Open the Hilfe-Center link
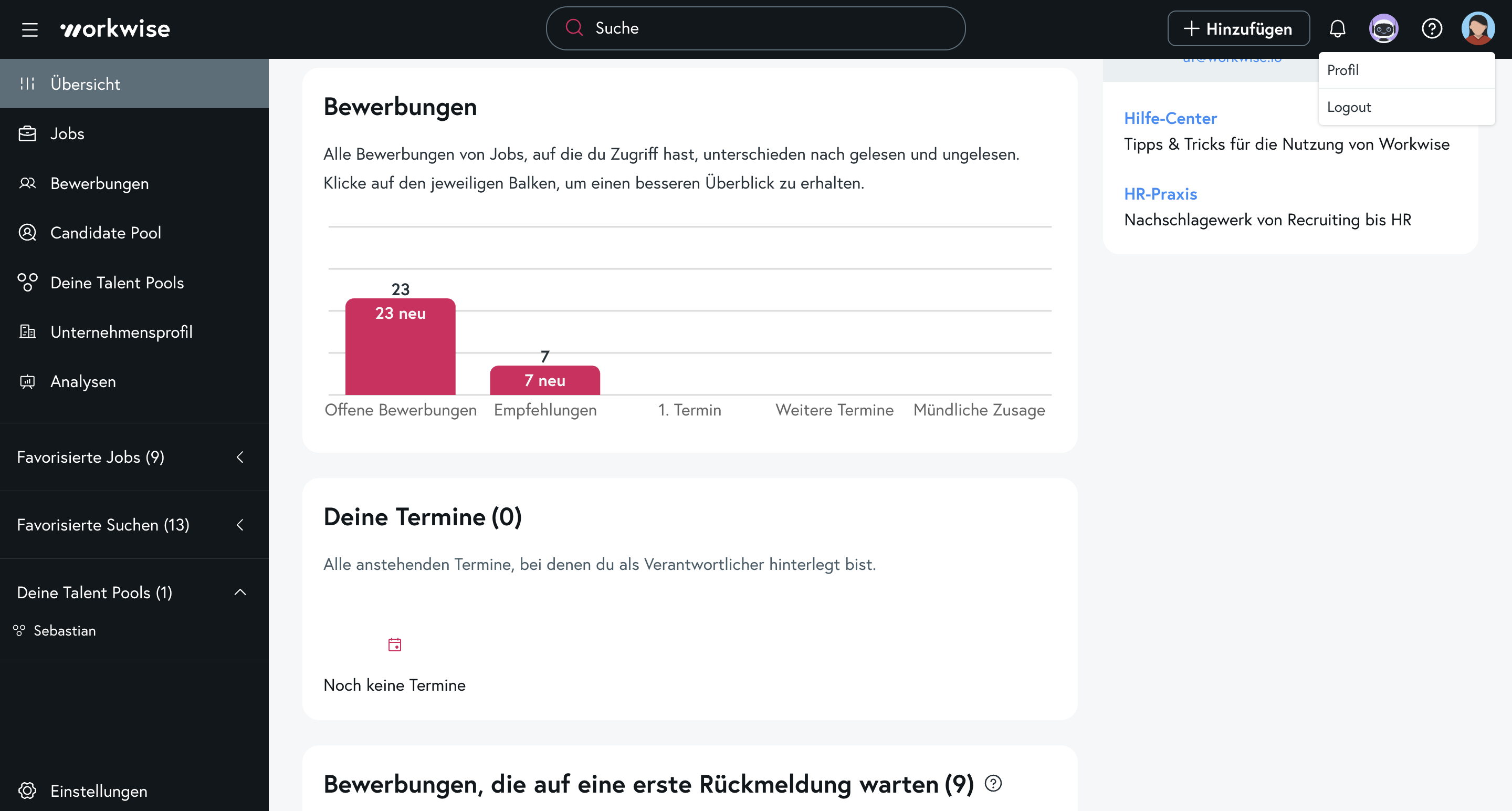The height and width of the screenshot is (811, 1512). (1170, 118)
